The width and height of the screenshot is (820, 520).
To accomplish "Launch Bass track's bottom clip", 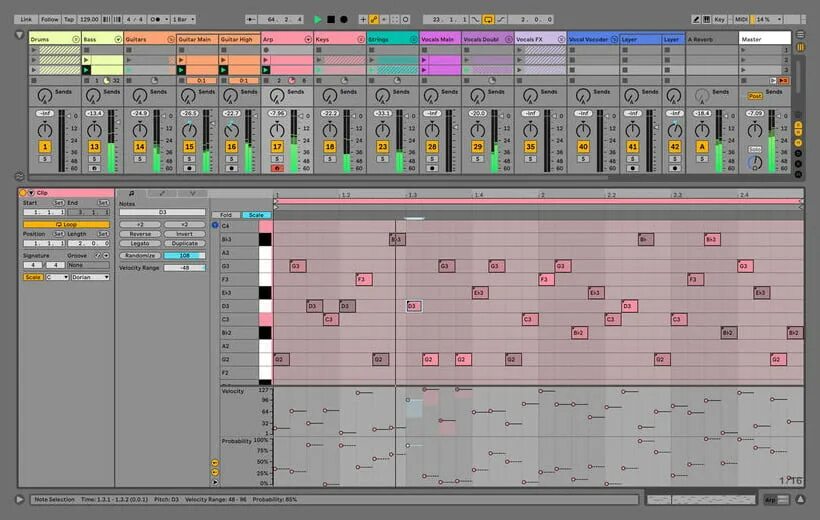I will [x=86, y=70].
